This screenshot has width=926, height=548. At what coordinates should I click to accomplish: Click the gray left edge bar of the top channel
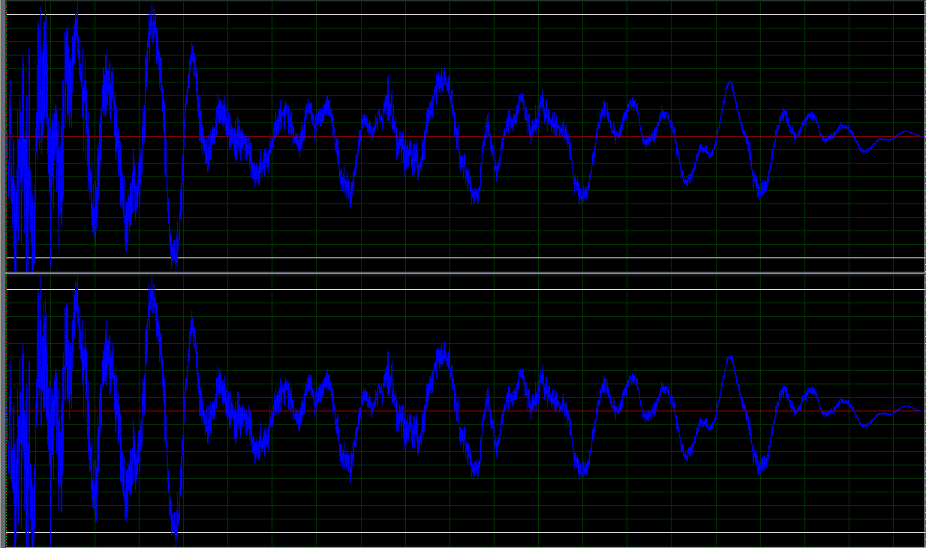2,136
